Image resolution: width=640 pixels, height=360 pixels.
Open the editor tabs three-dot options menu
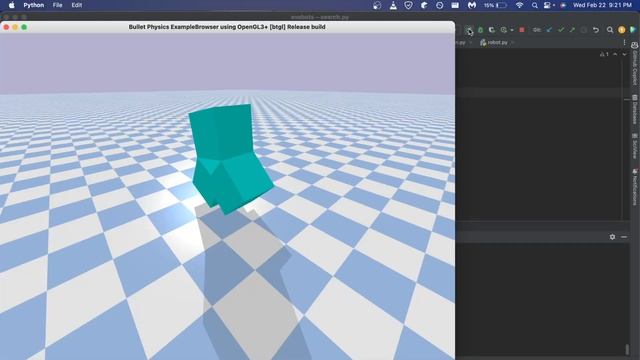pos(624,42)
